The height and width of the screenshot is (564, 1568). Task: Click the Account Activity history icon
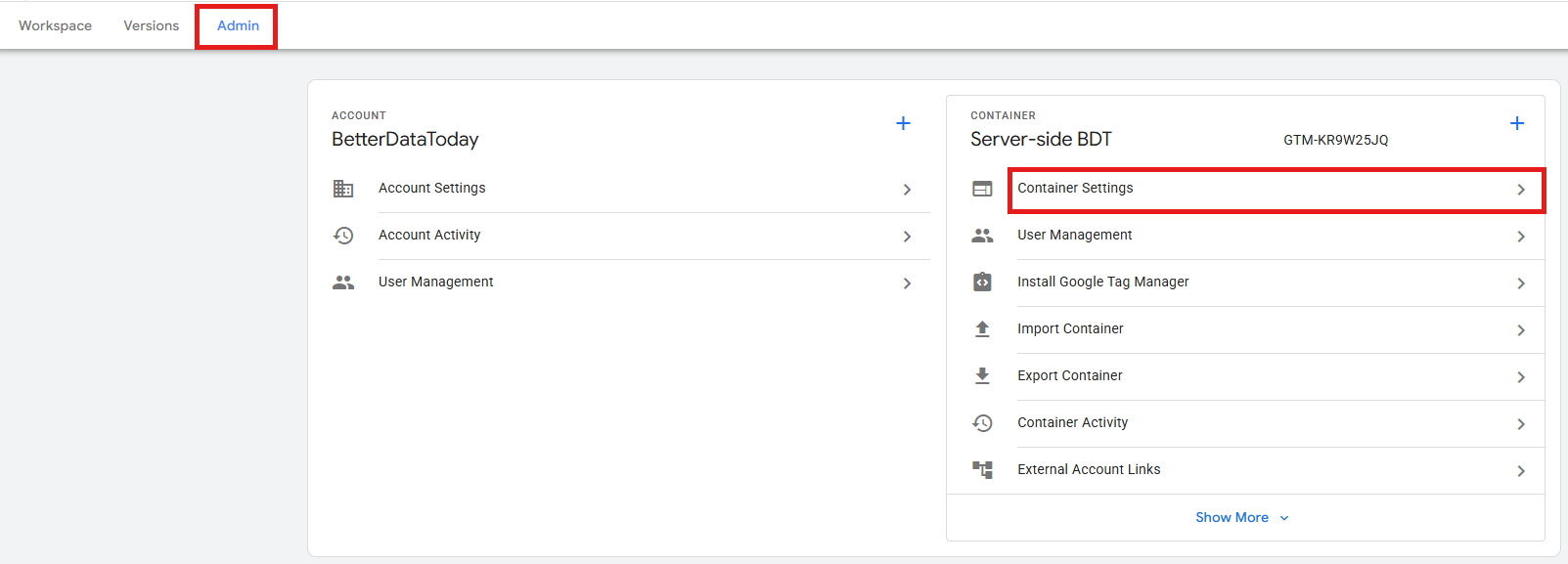343,236
